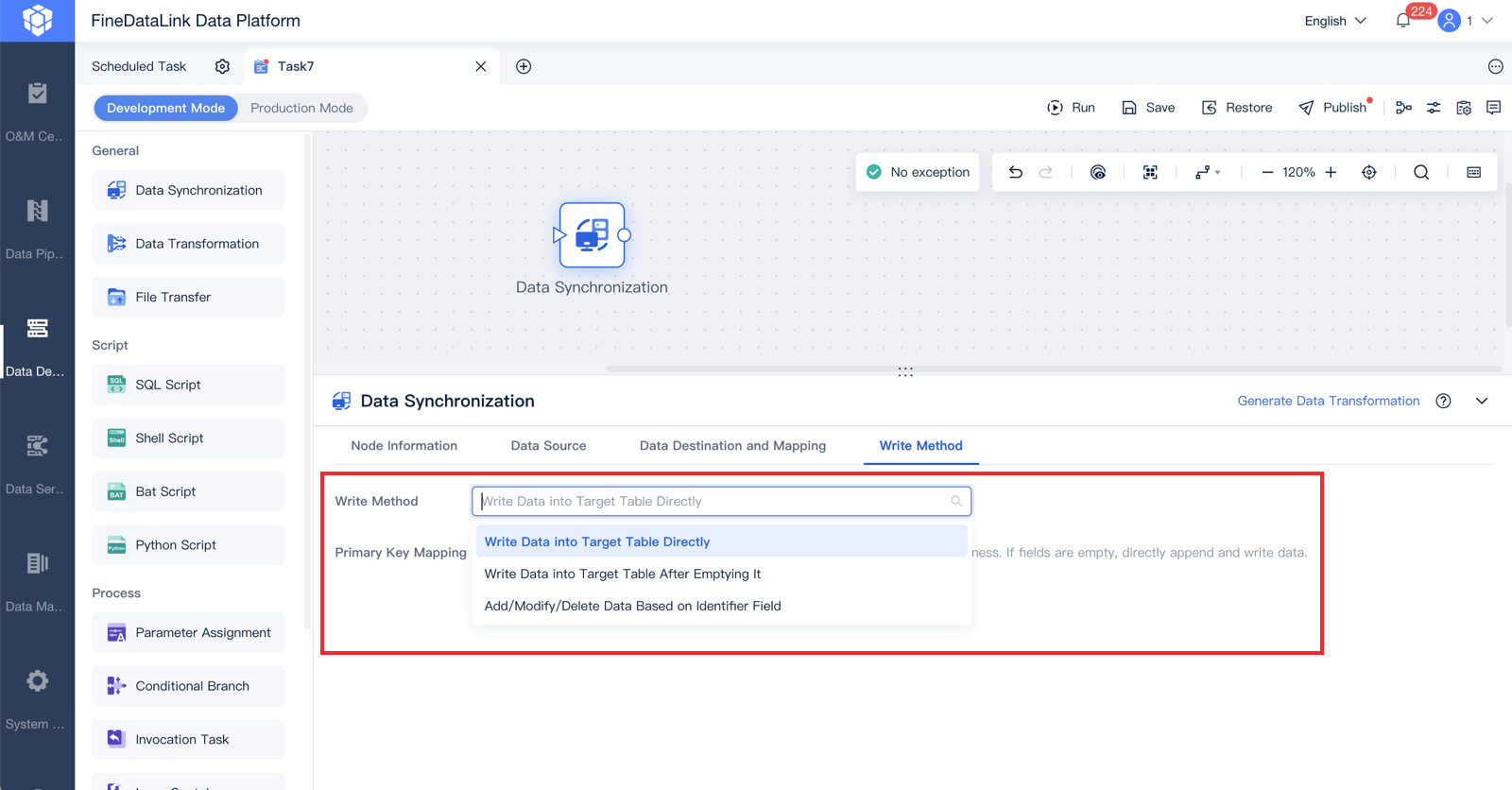Open canvas search magnifier icon
This screenshot has height=790, width=1512.
coord(1421,172)
